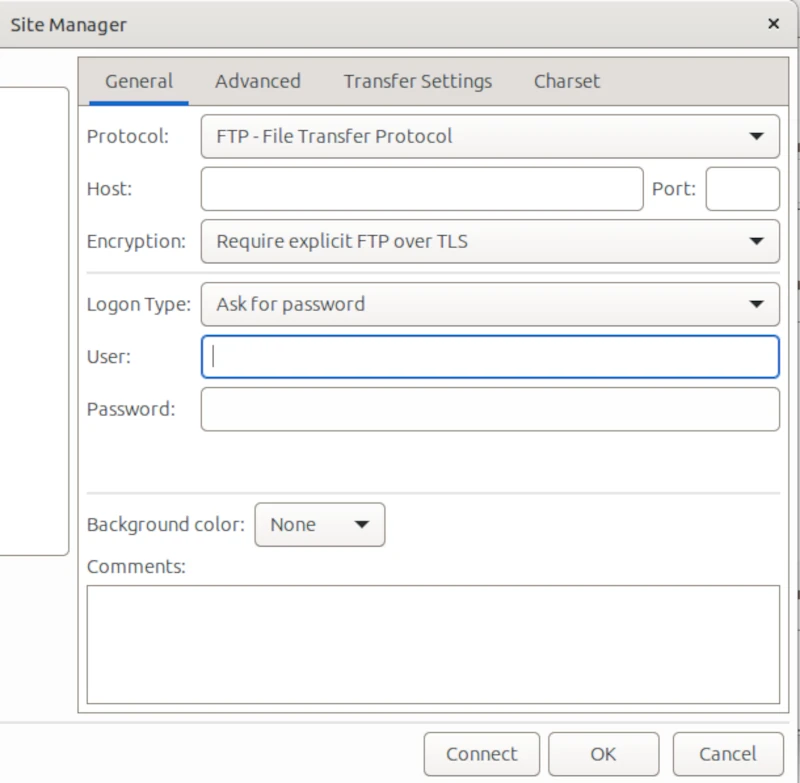Click into the Host text field
800x783 pixels.
(x=421, y=189)
